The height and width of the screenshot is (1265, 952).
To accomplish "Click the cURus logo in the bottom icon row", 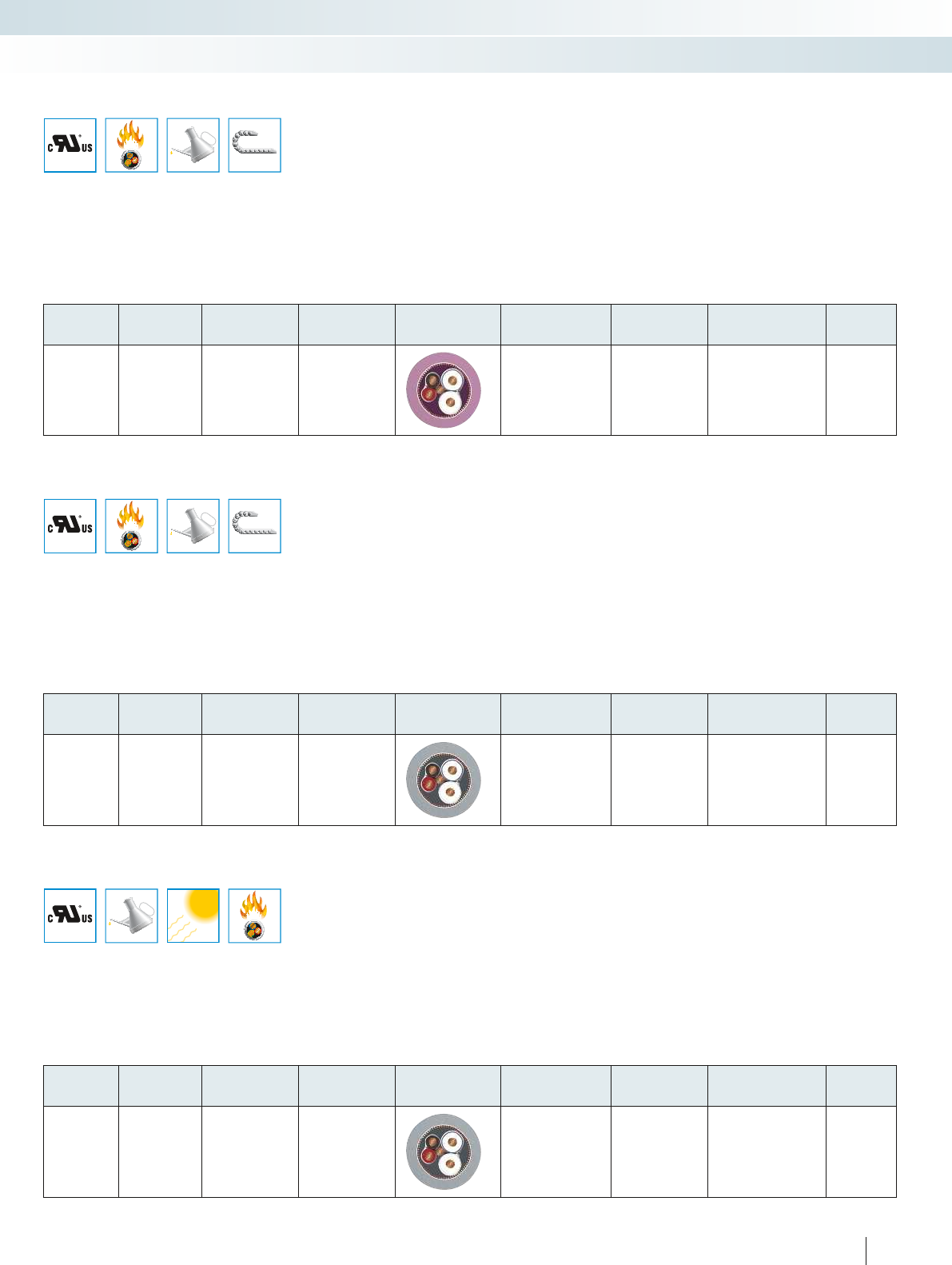I will pyautogui.click(x=70, y=916).
